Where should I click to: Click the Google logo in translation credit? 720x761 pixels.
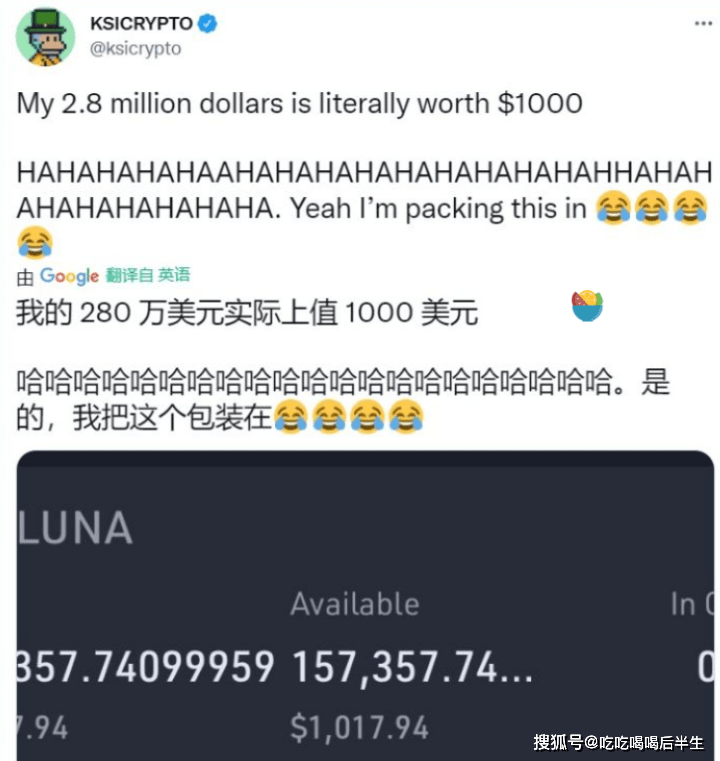pos(69,276)
